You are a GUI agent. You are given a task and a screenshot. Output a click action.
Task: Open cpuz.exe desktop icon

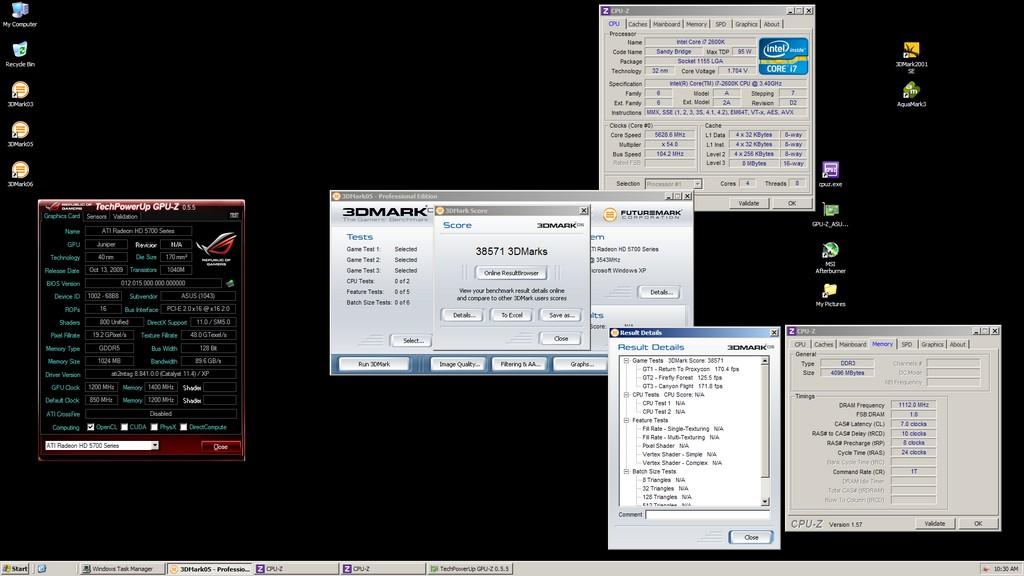pyautogui.click(x=830, y=174)
